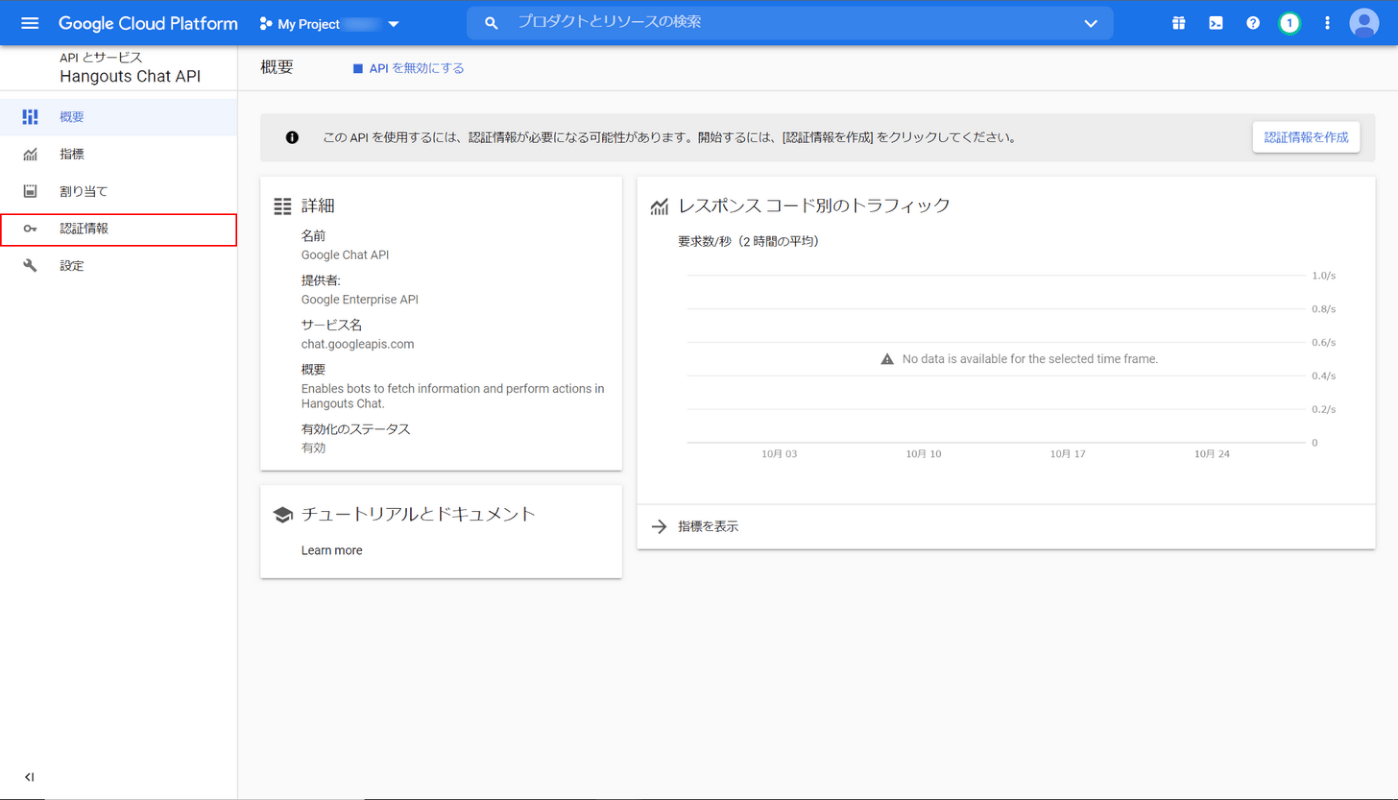1398x800 pixels.
Task: Click the 概要 dashboard icon in sidebar
Action: (30, 117)
